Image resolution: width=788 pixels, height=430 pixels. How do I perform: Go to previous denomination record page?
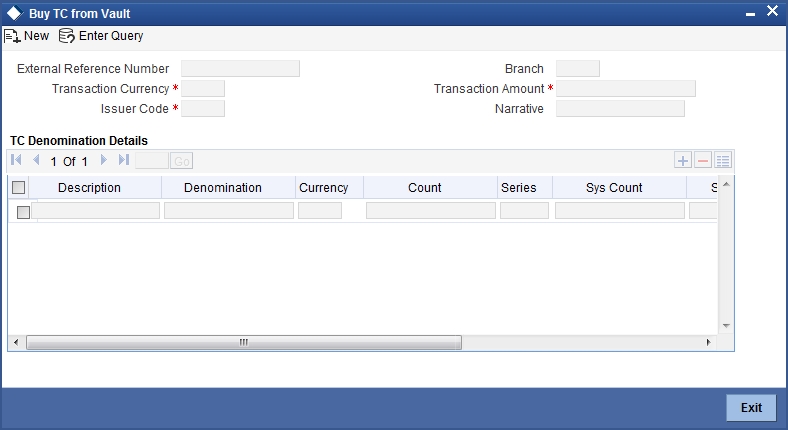pos(36,160)
